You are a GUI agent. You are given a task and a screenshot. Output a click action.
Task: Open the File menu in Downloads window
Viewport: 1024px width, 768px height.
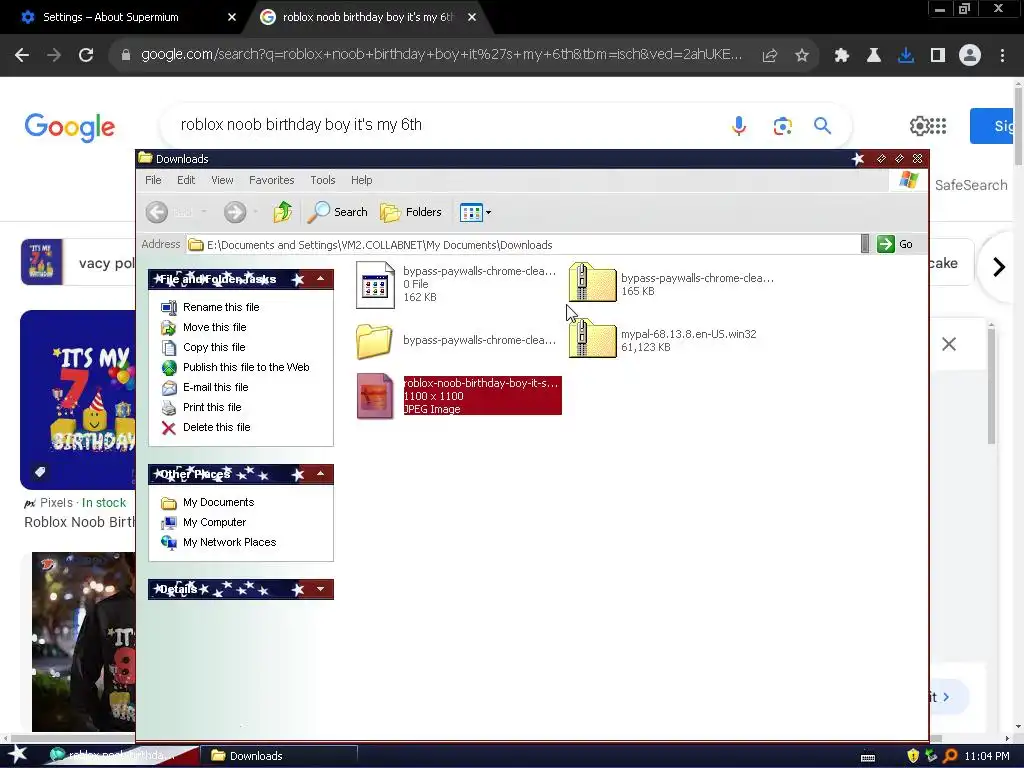153,180
